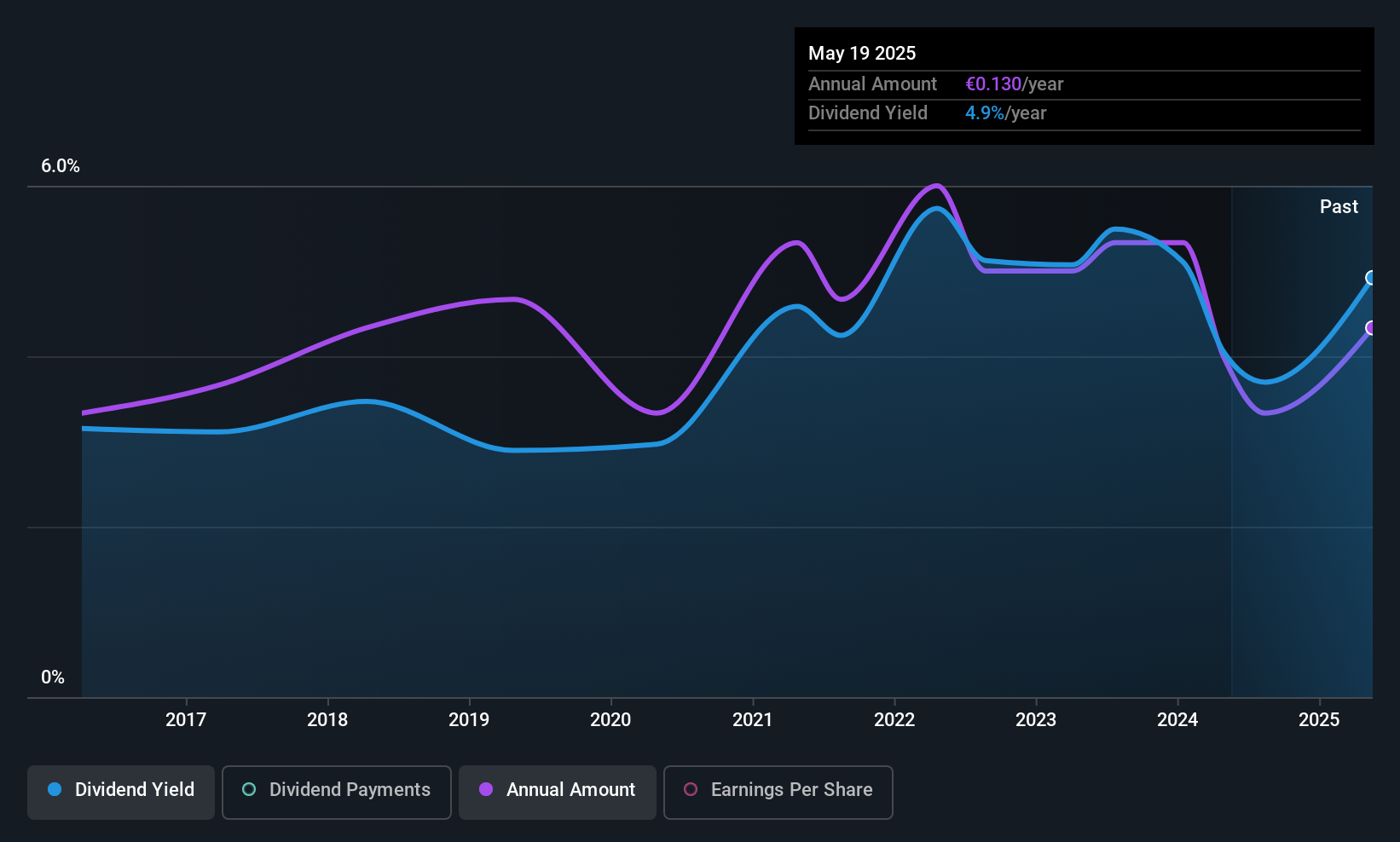Click the 0% y-axis label
This screenshot has height=842, width=1400.
click(53, 678)
